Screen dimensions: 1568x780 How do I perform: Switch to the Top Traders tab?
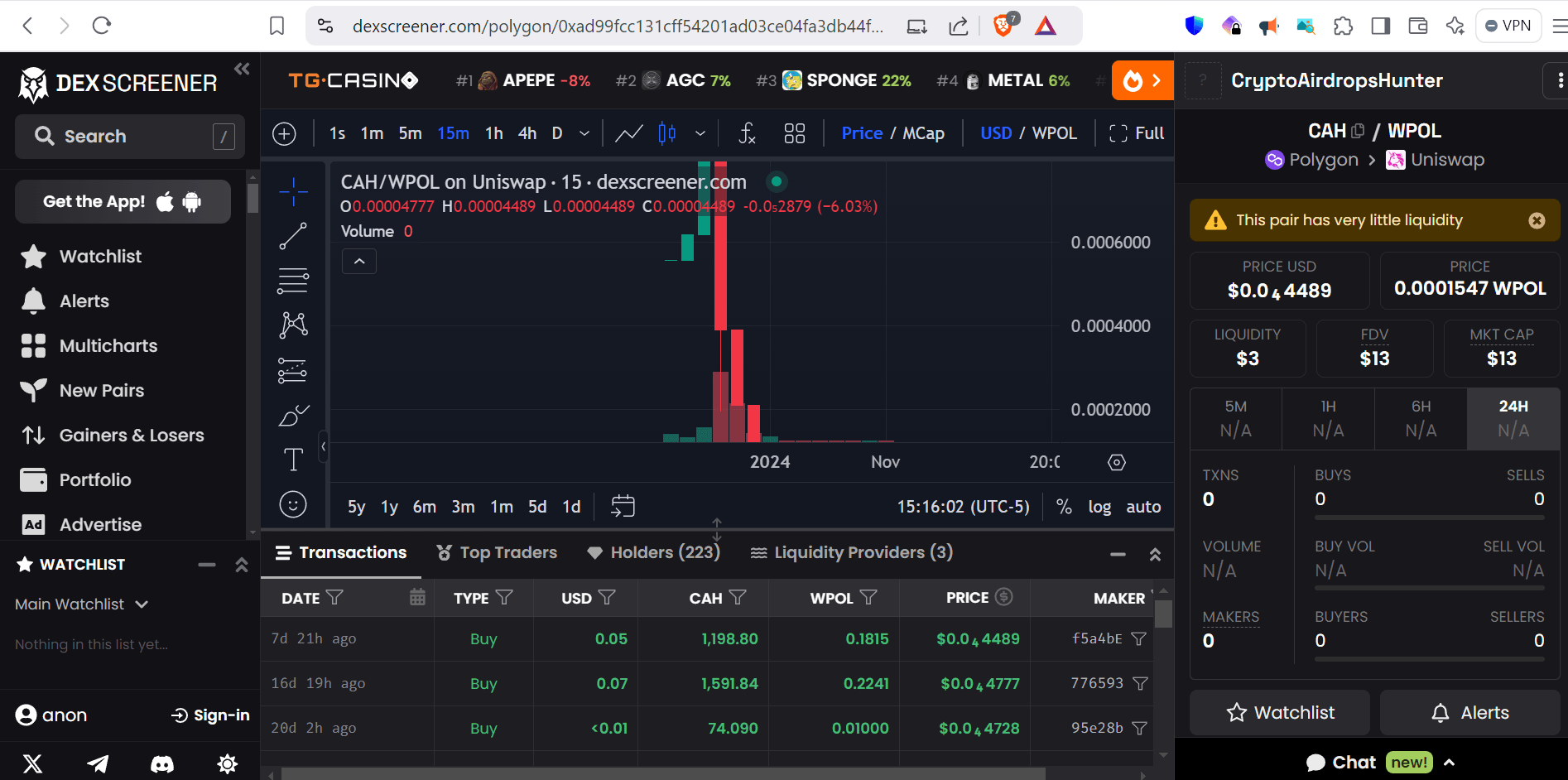(x=497, y=552)
